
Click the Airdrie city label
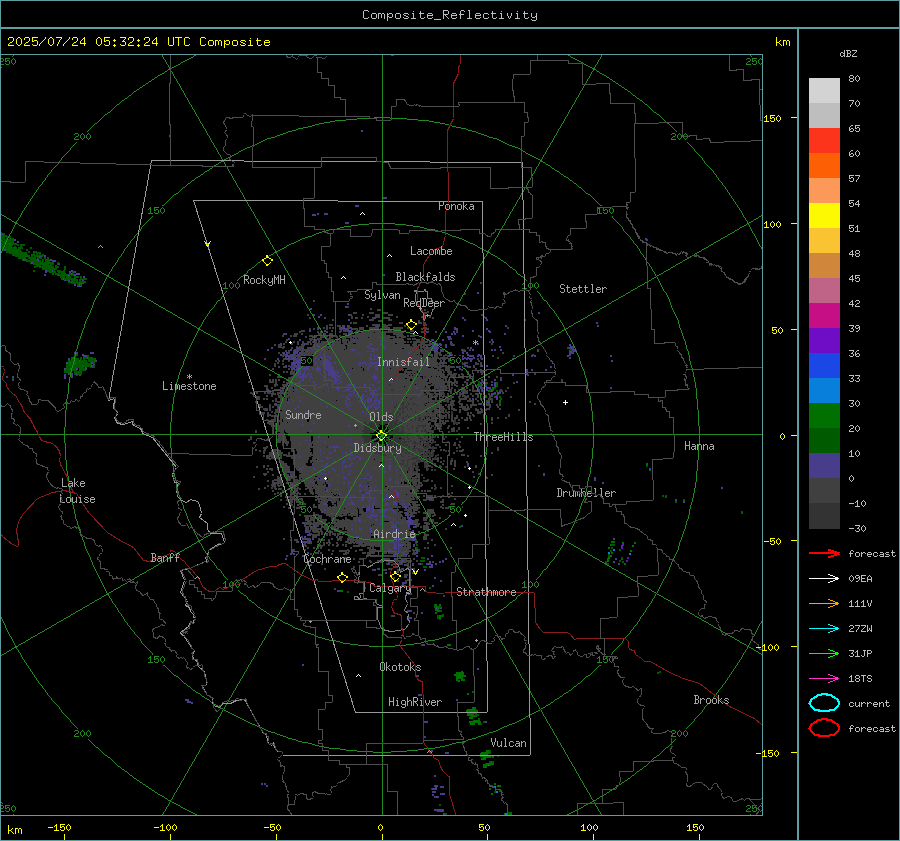pyautogui.click(x=394, y=534)
